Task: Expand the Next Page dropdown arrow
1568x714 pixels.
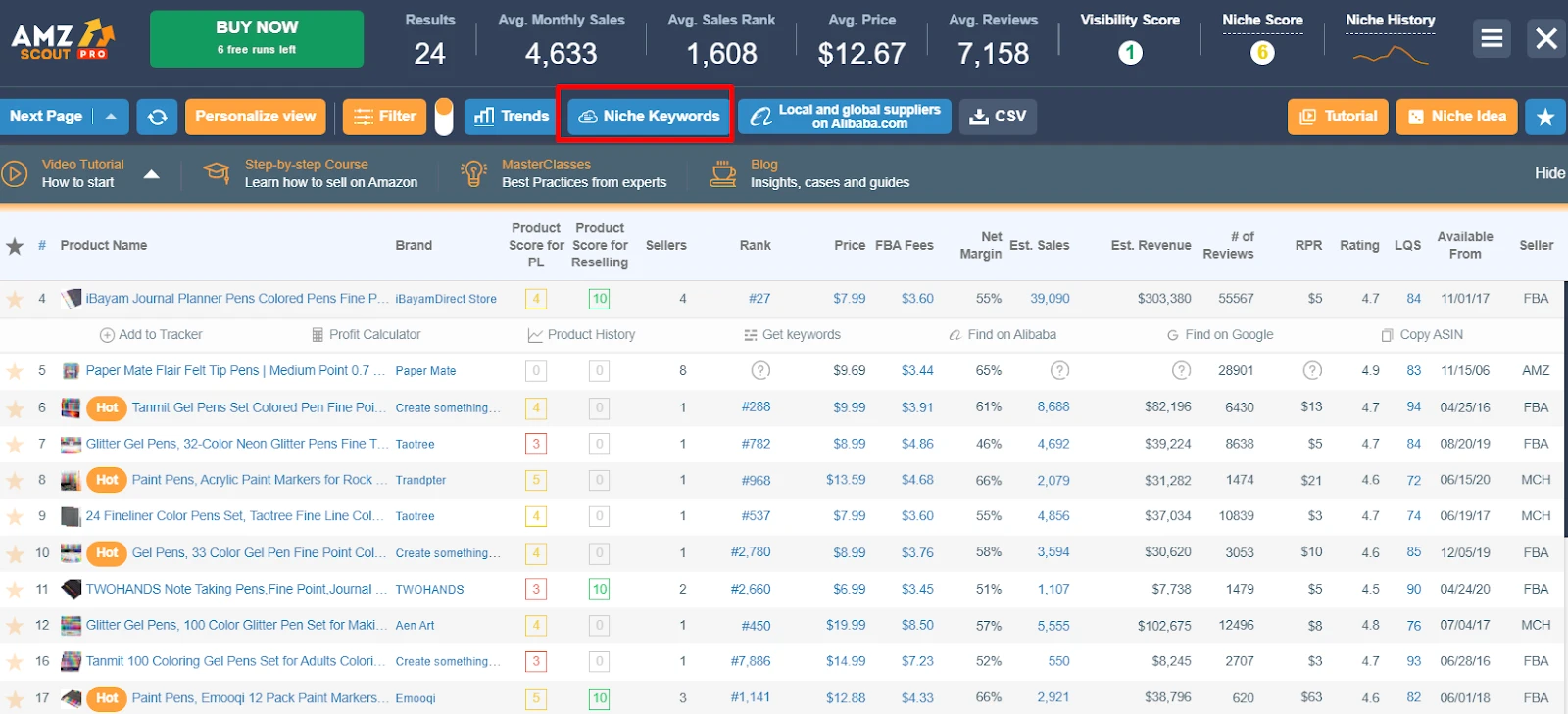Action: 111,117
